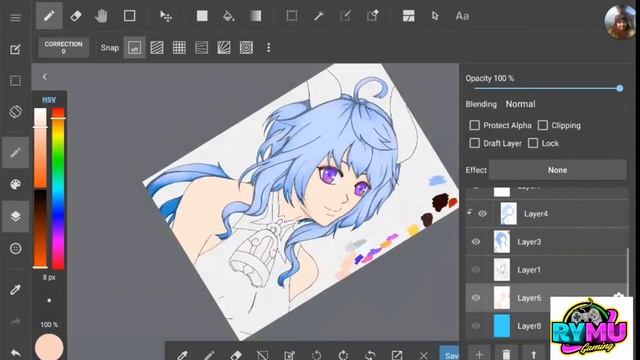Select Layer3 in the layer list
640x360 pixels.
tap(547, 242)
